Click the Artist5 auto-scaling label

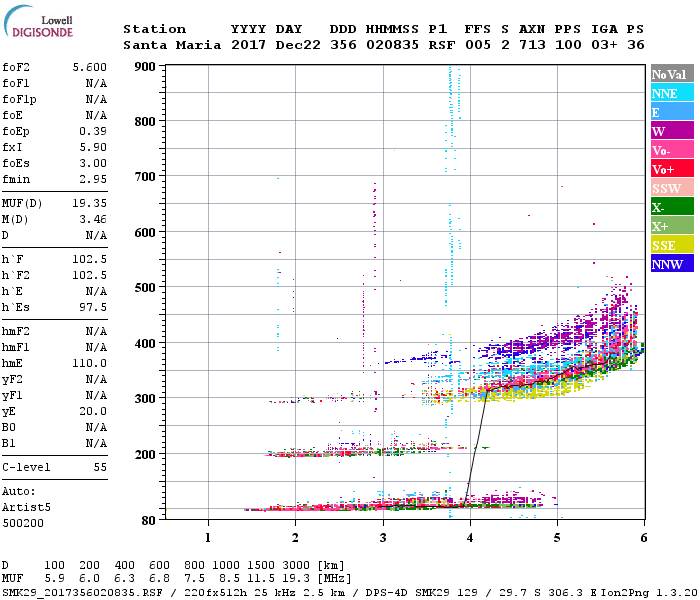[26, 508]
